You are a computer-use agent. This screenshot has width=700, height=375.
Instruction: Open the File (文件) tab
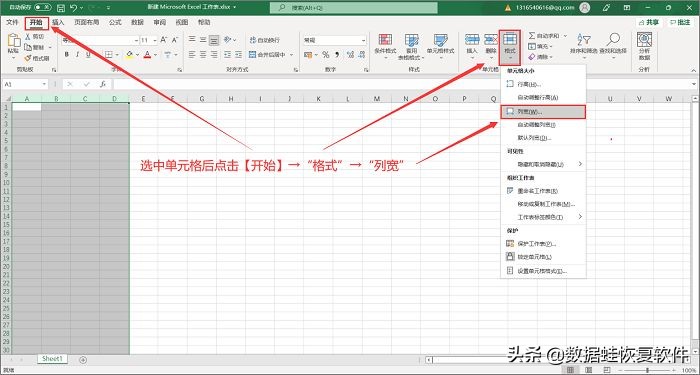coord(12,22)
